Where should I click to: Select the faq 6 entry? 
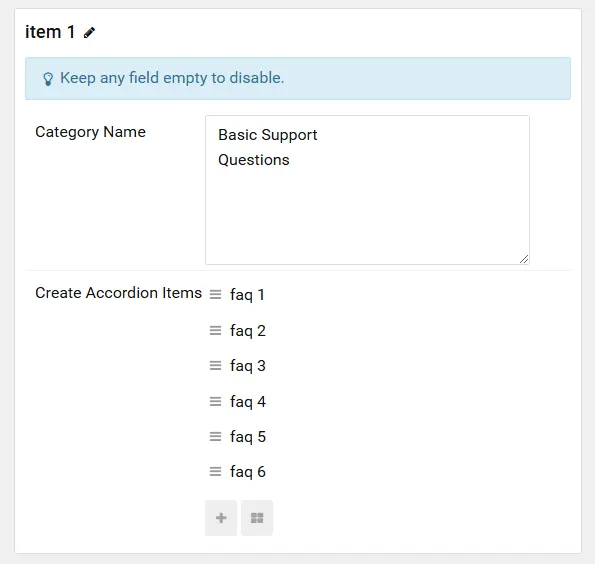pyautogui.click(x=247, y=472)
